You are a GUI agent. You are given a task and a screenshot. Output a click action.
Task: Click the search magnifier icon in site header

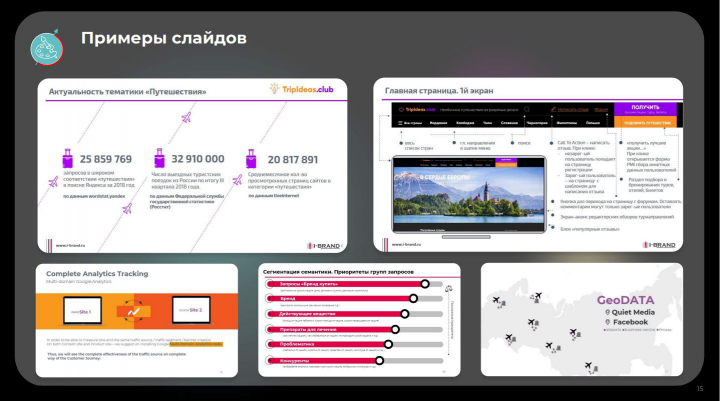tap(527, 109)
